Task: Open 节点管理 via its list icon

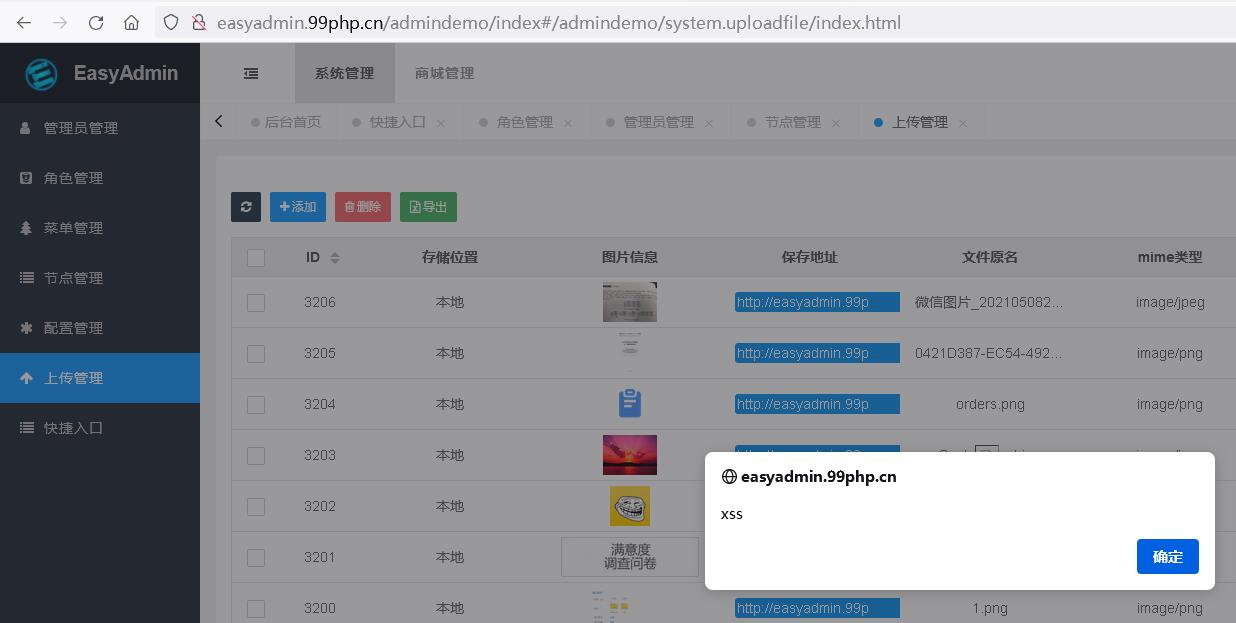Action: [x=27, y=278]
